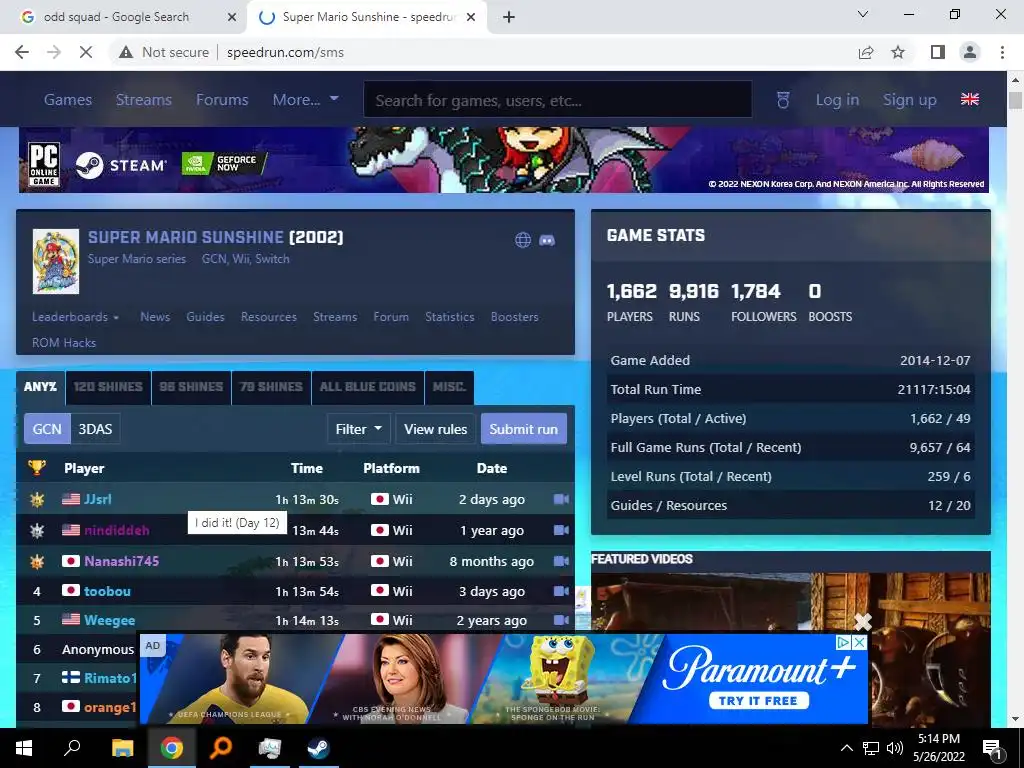Click the MapleStory Steam banner ad
Image resolution: width=1024 pixels, height=768 pixels.
(504, 160)
